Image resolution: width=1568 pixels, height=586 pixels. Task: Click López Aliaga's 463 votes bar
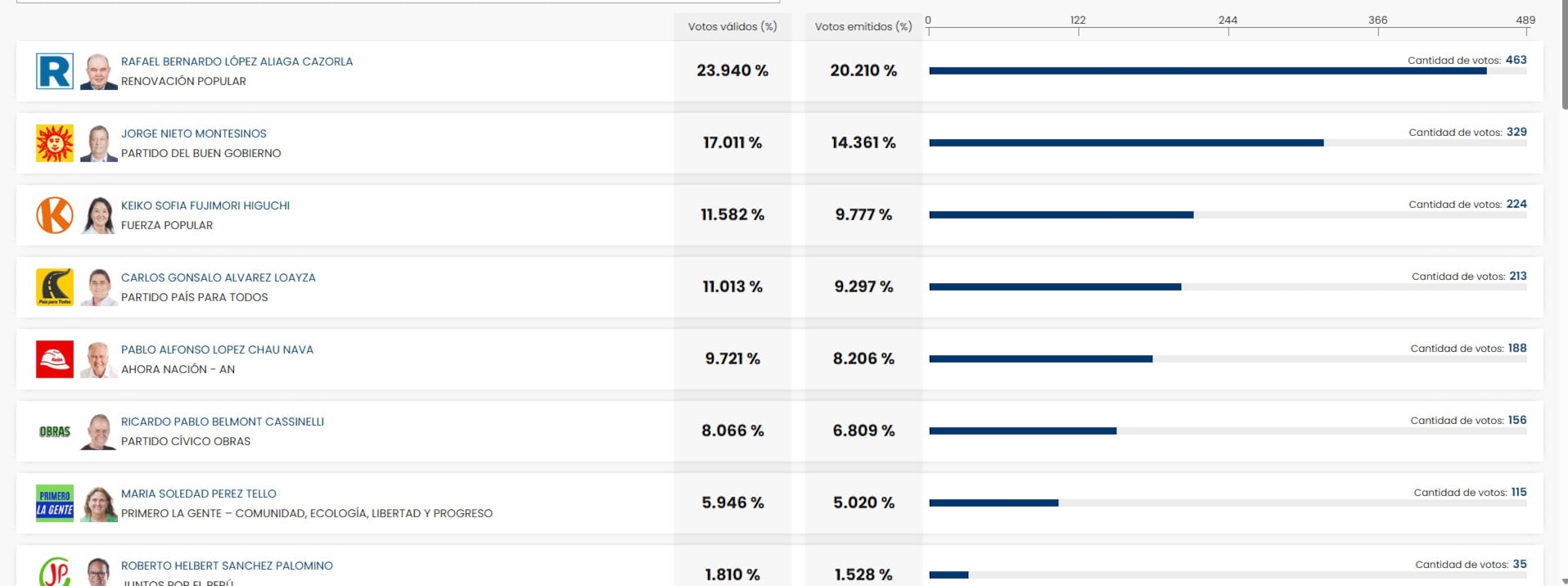(1207, 71)
